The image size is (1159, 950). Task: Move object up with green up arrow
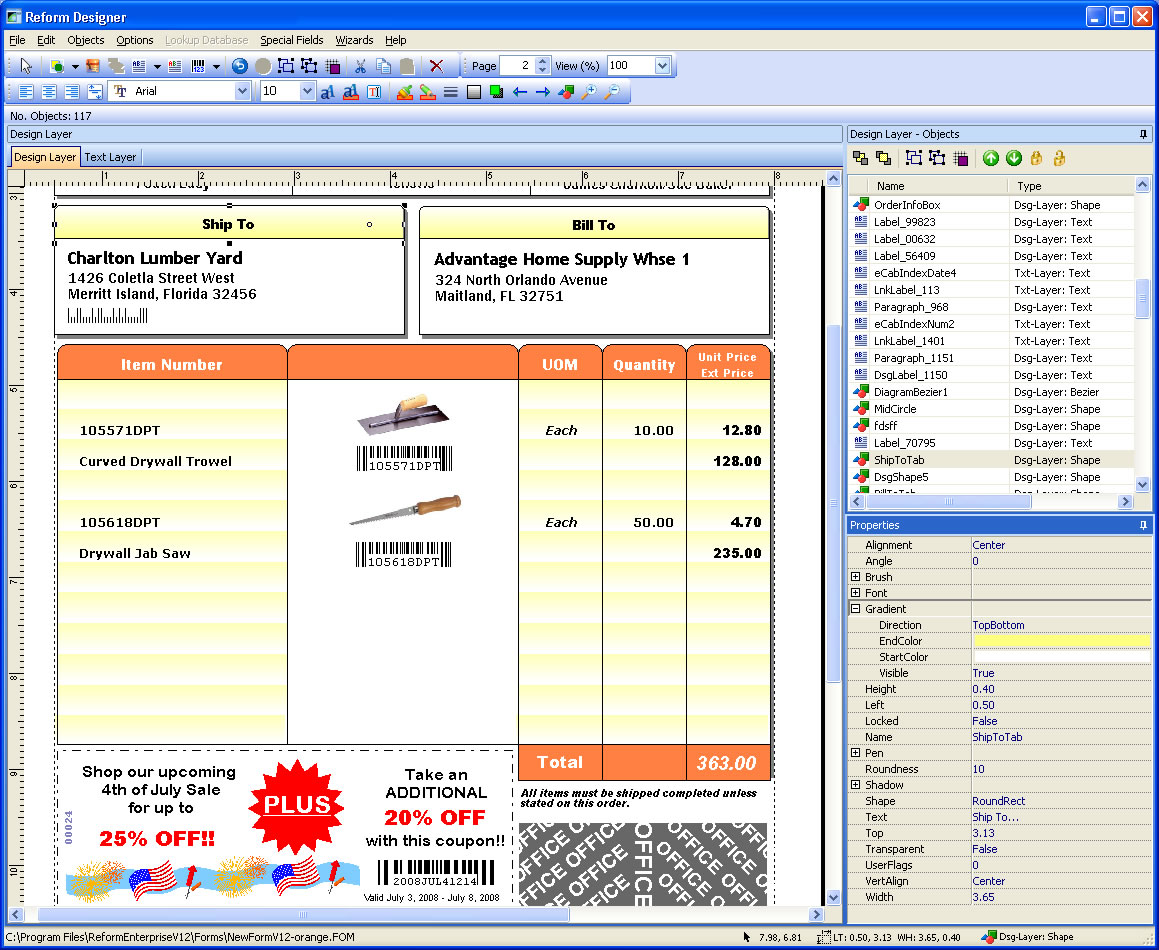click(990, 157)
